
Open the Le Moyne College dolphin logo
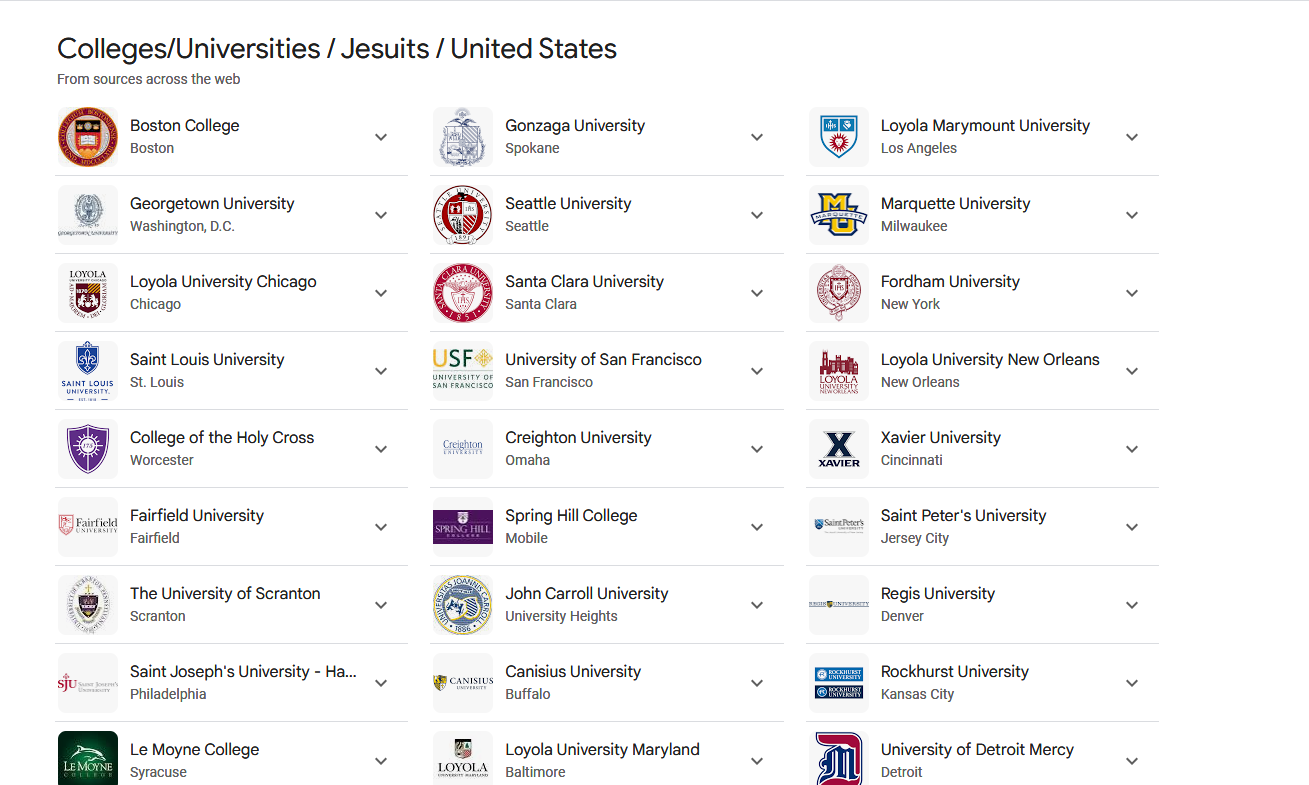tap(88, 758)
